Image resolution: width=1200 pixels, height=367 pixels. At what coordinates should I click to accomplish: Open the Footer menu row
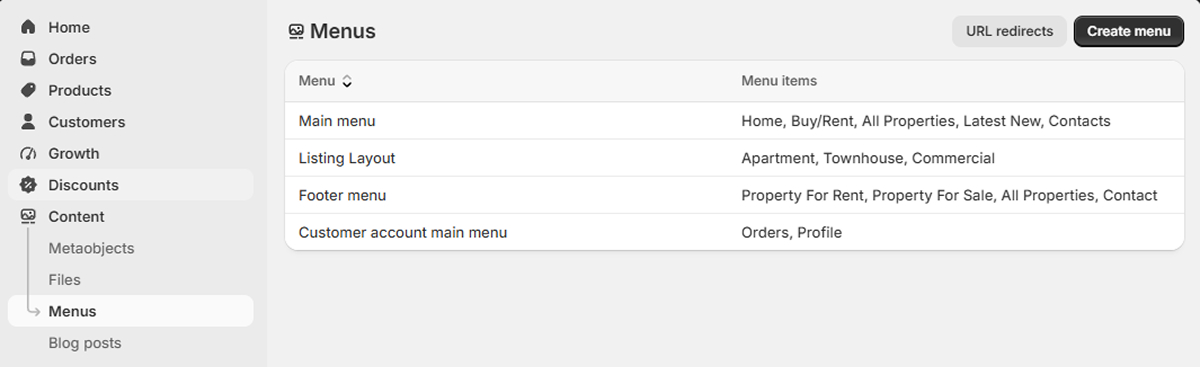[x=734, y=195]
